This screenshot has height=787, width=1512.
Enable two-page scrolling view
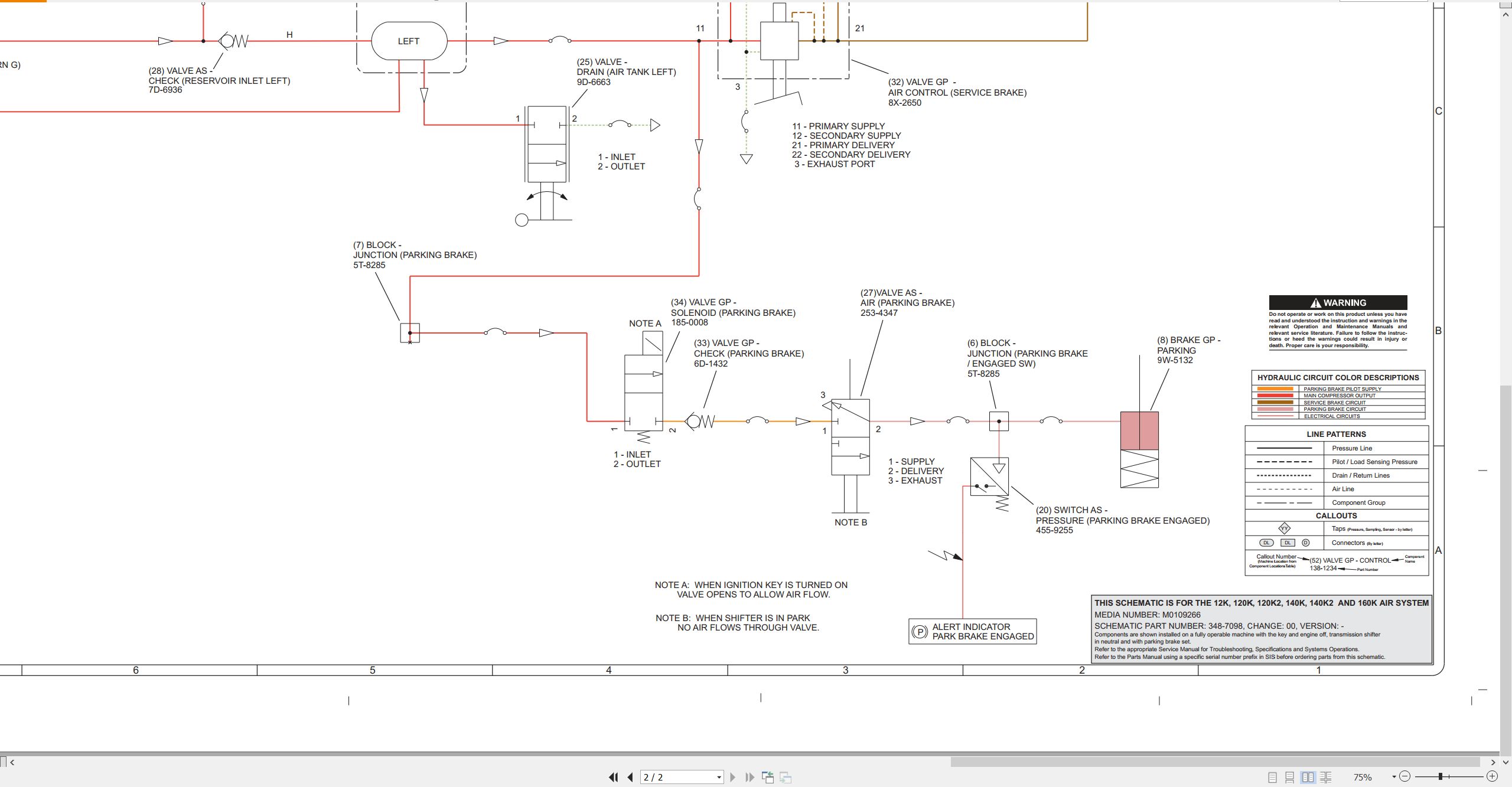1325,778
